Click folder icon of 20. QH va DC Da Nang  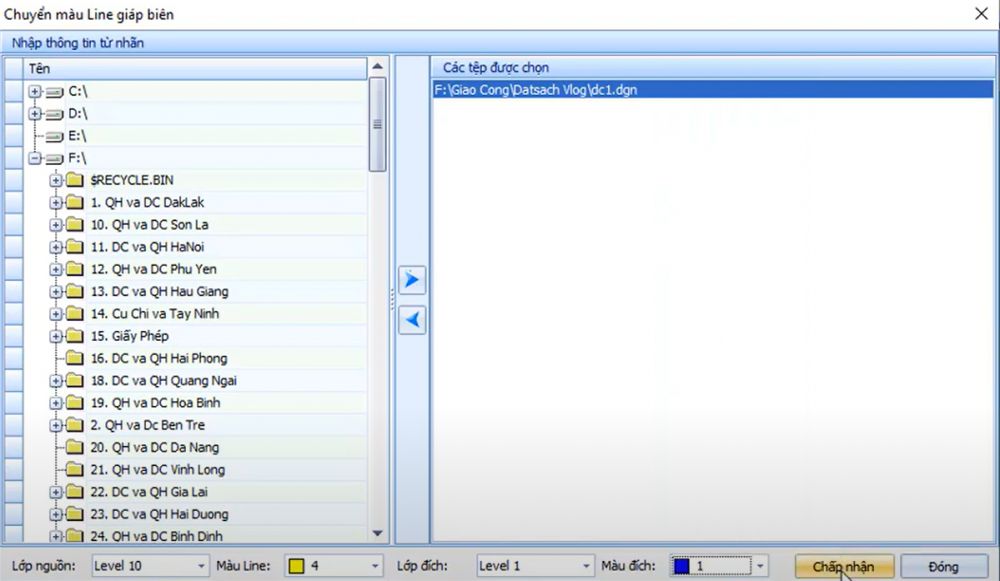click(x=74, y=448)
